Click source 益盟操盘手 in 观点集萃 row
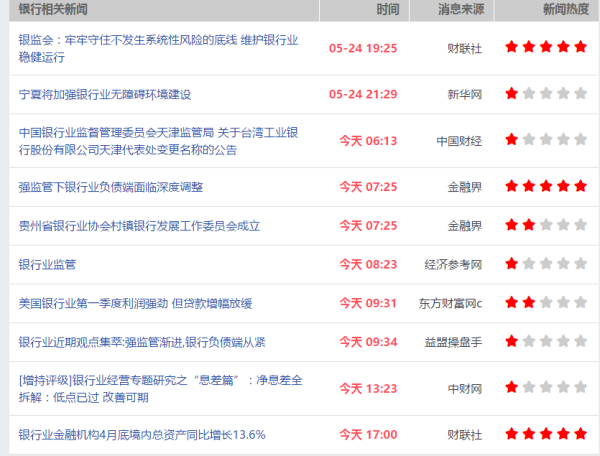 point(453,342)
